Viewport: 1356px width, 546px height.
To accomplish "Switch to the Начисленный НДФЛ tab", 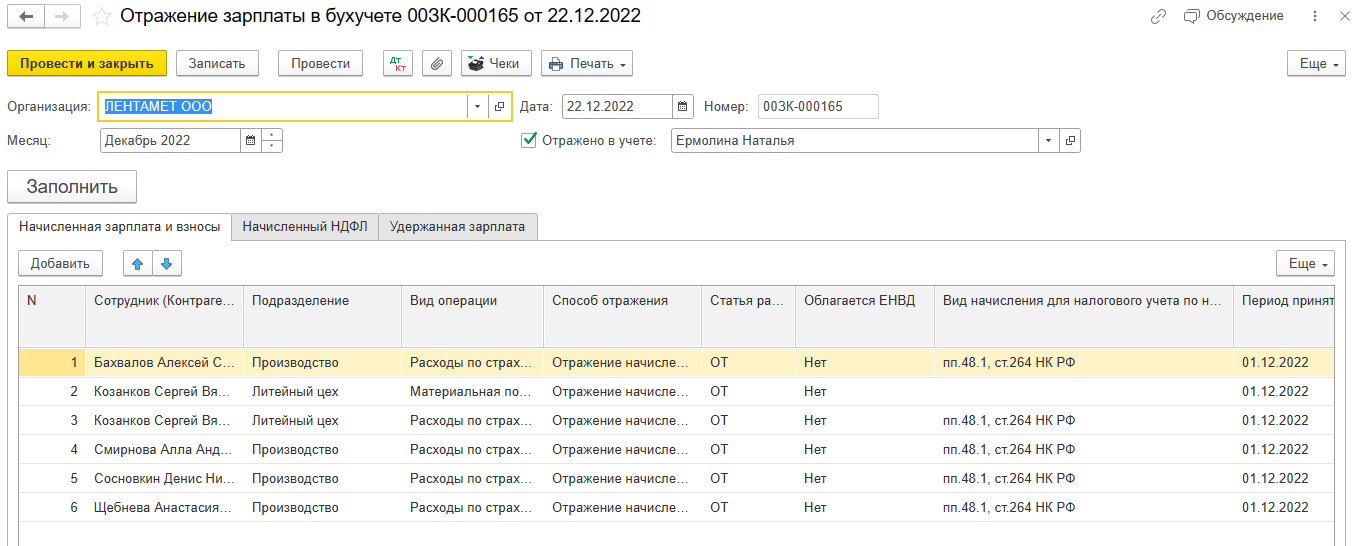I will (305, 226).
